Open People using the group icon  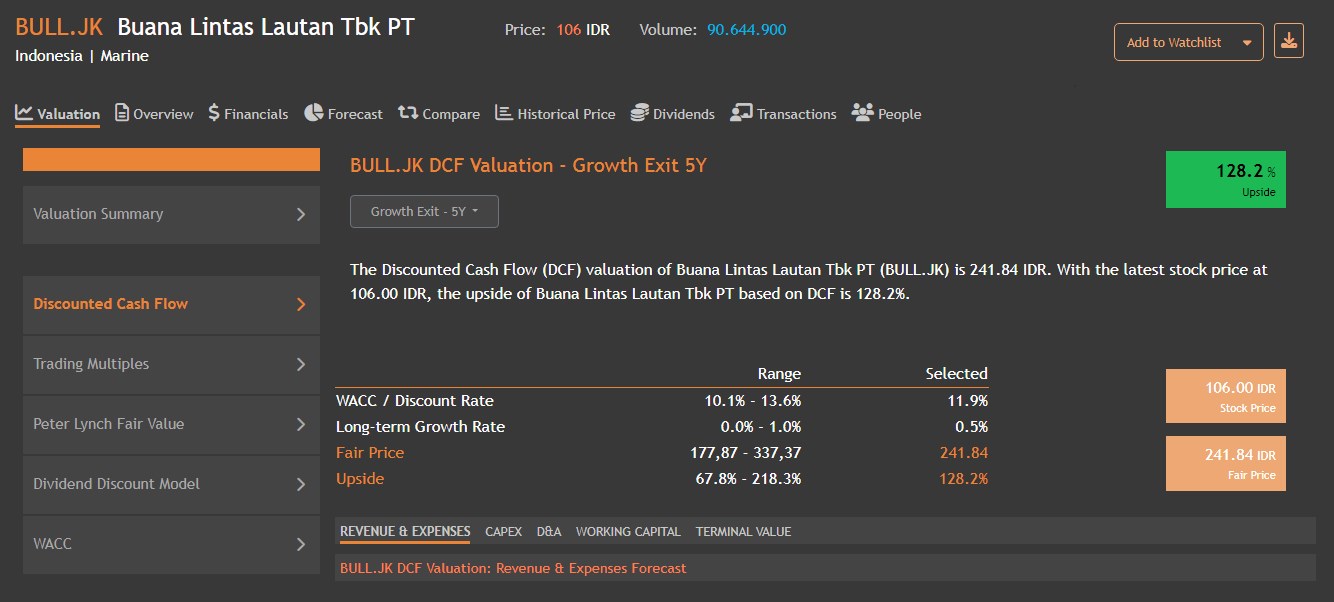[x=861, y=113]
